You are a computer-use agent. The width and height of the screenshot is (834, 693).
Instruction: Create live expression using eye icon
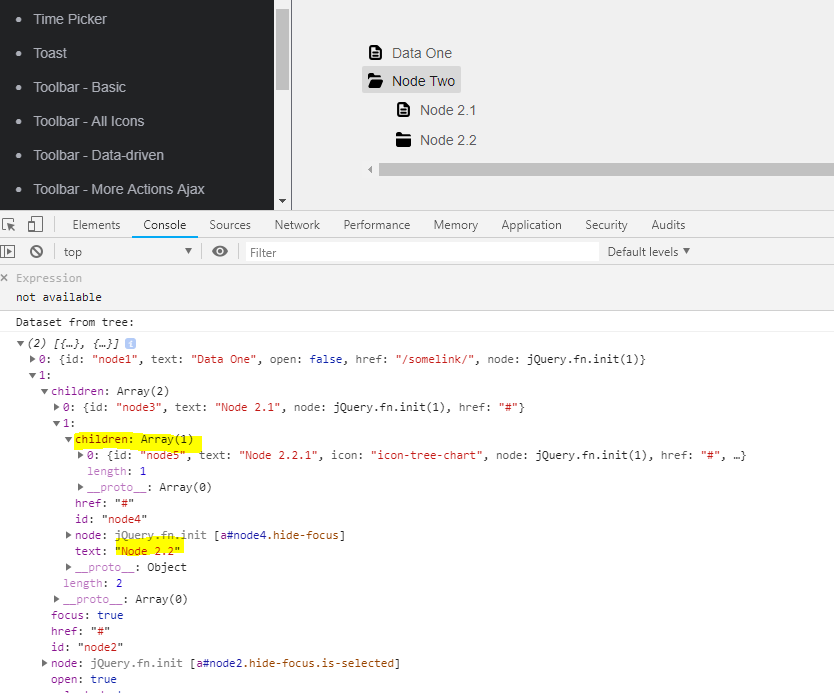click(x=220, y=252)
